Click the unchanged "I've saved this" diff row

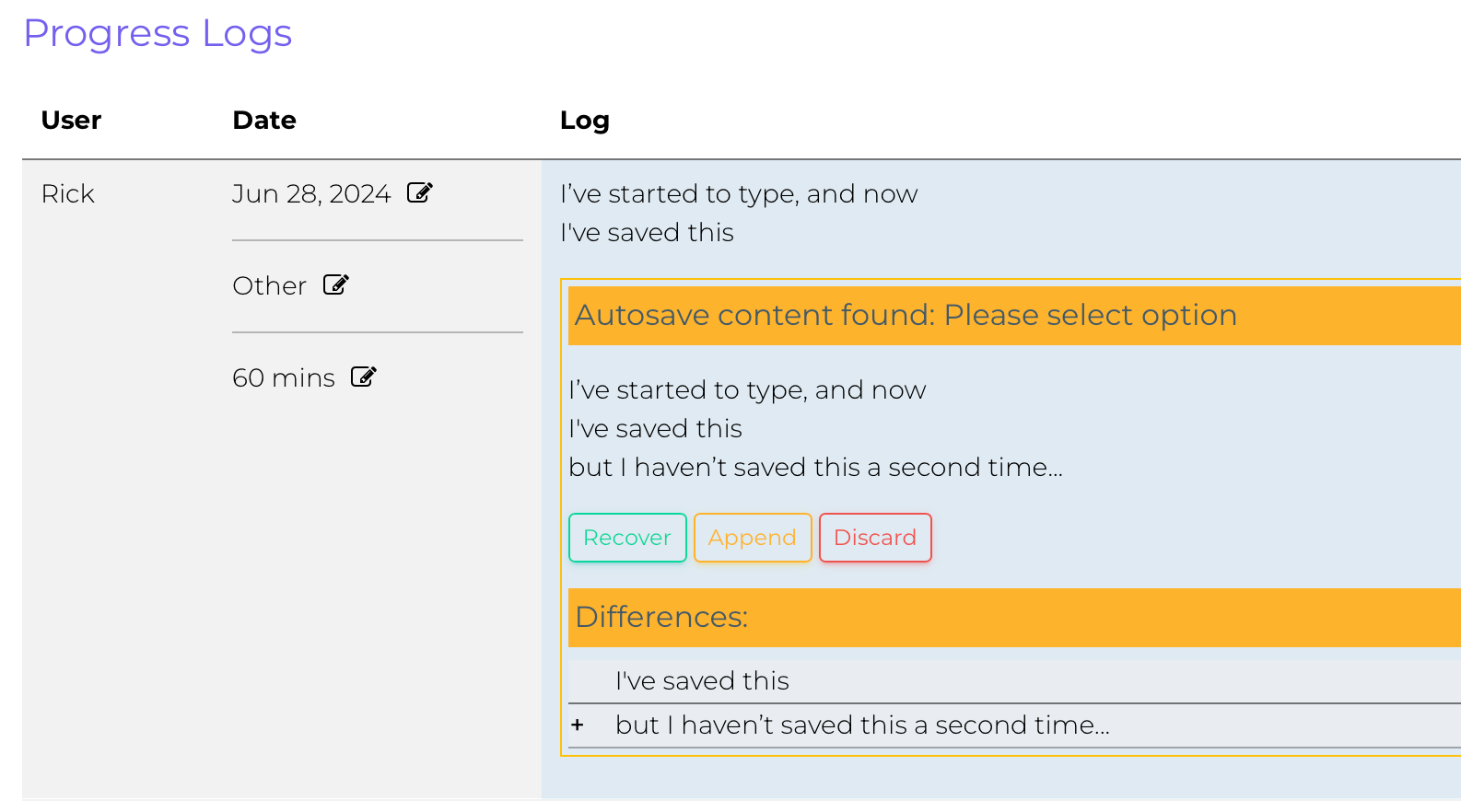click(x=702, y=681)
